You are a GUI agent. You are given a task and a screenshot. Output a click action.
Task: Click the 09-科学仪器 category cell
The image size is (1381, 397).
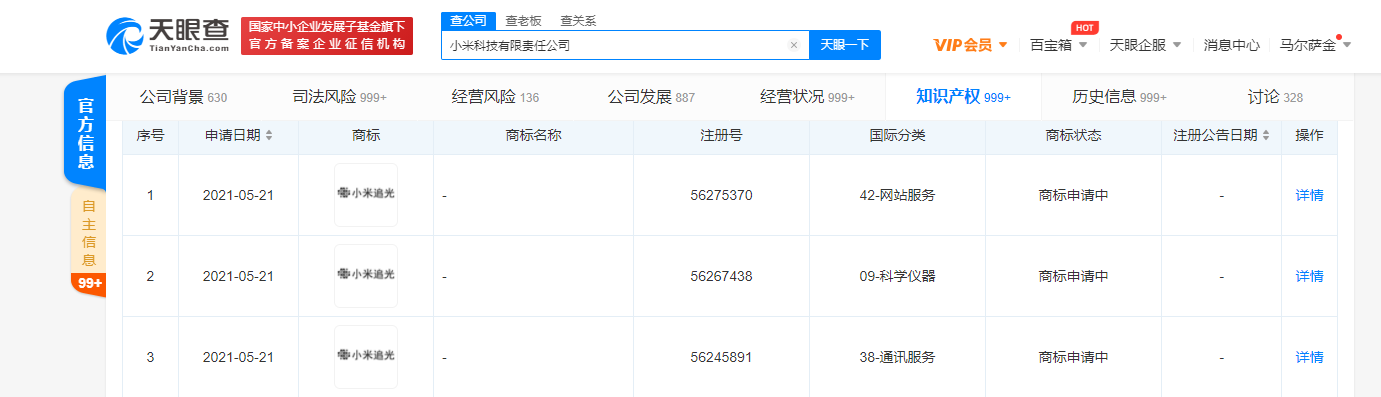(897, 276)
